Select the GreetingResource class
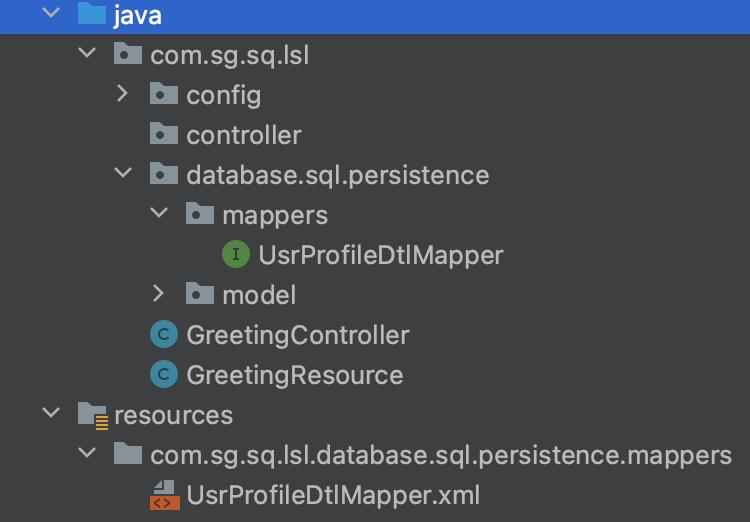Image resolution: width=750 pixels, height=522 pixels. point(294,375)
